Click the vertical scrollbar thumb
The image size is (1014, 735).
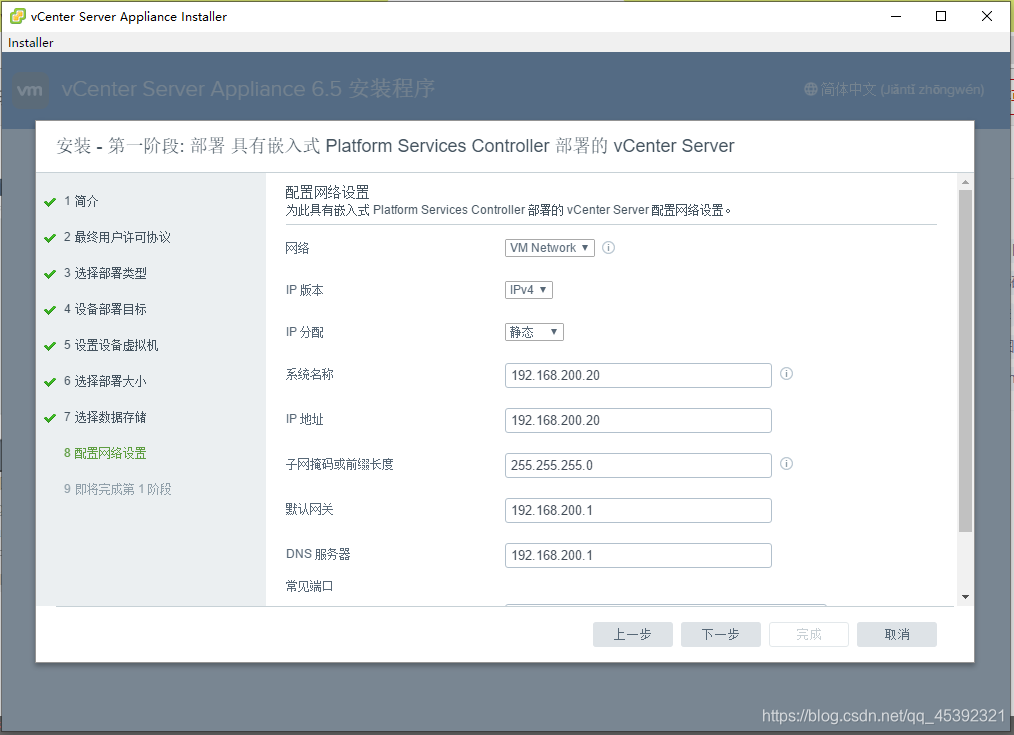click(x=965, y=361)
